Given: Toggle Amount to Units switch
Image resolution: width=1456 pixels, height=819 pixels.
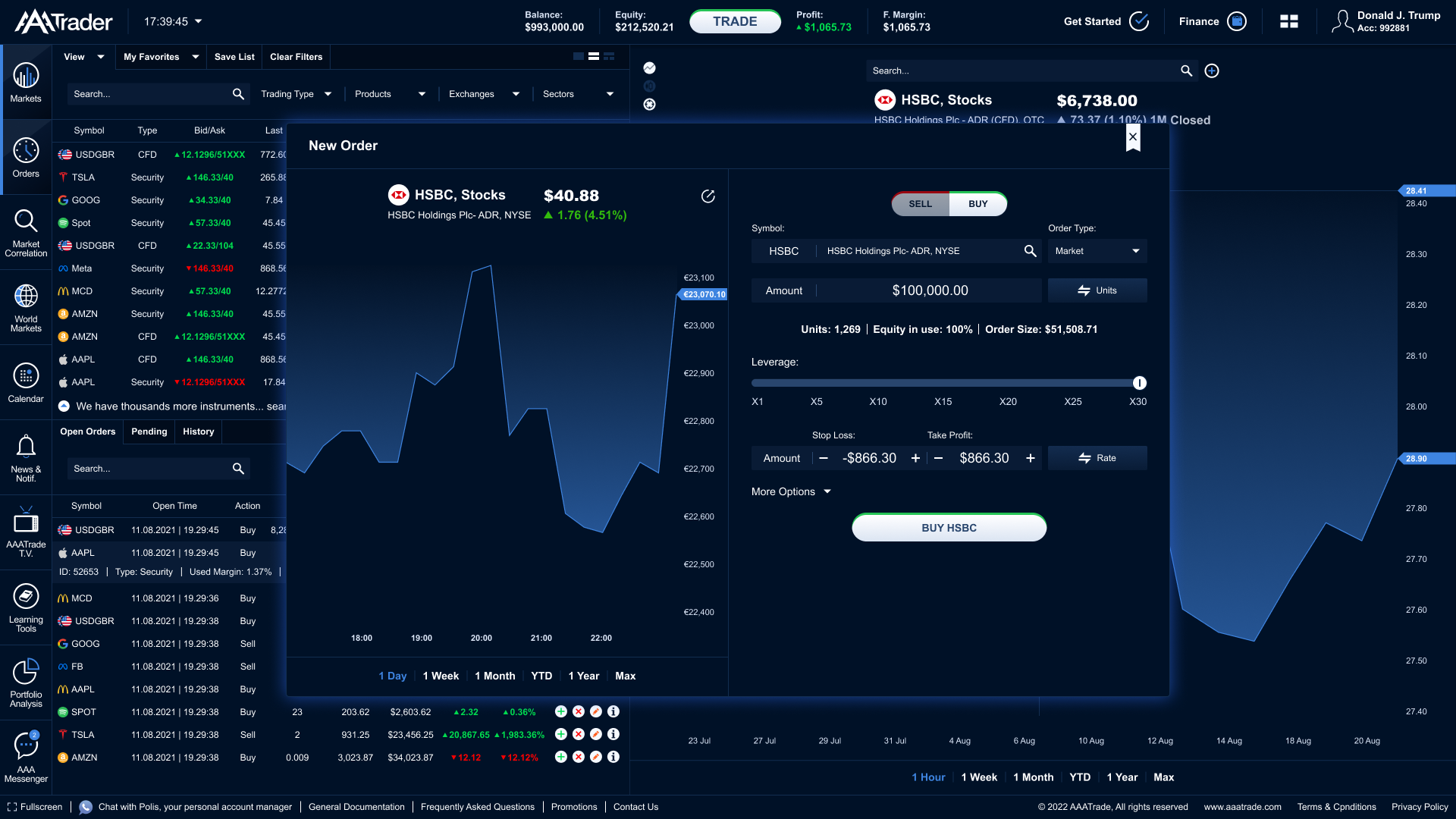Looking at the screenshot, I should coord(1097,290).
